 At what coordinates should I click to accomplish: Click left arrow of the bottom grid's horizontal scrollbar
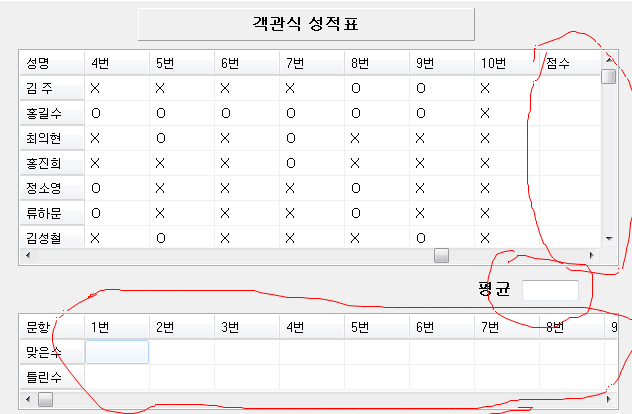(x=27, y=399)
